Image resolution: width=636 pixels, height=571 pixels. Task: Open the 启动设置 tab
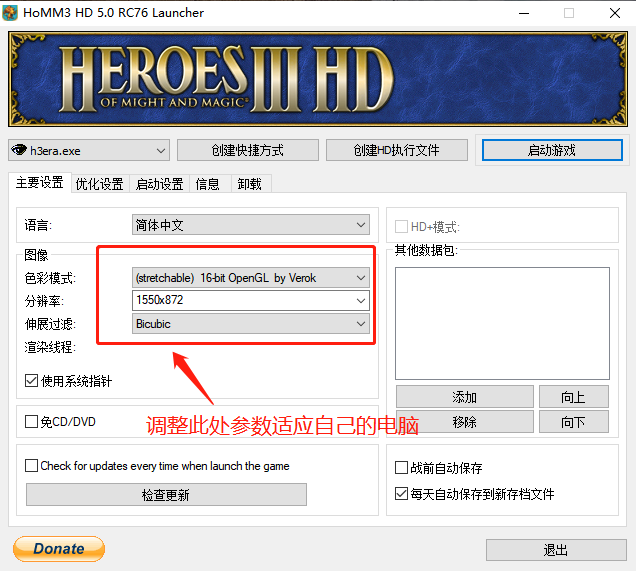[x=159, y=184]
